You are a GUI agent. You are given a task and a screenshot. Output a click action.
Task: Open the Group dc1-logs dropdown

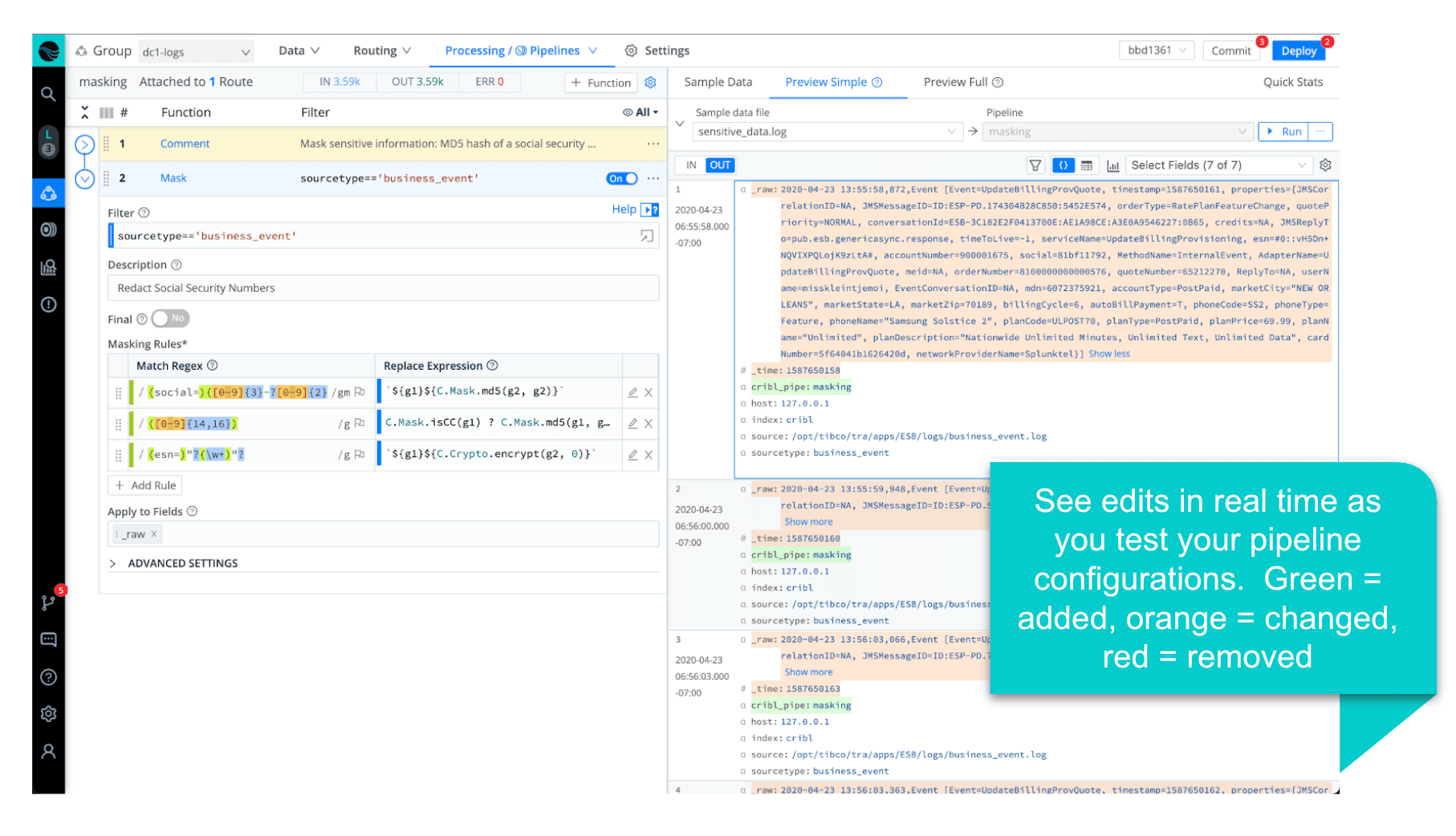(x=196, y=52)
